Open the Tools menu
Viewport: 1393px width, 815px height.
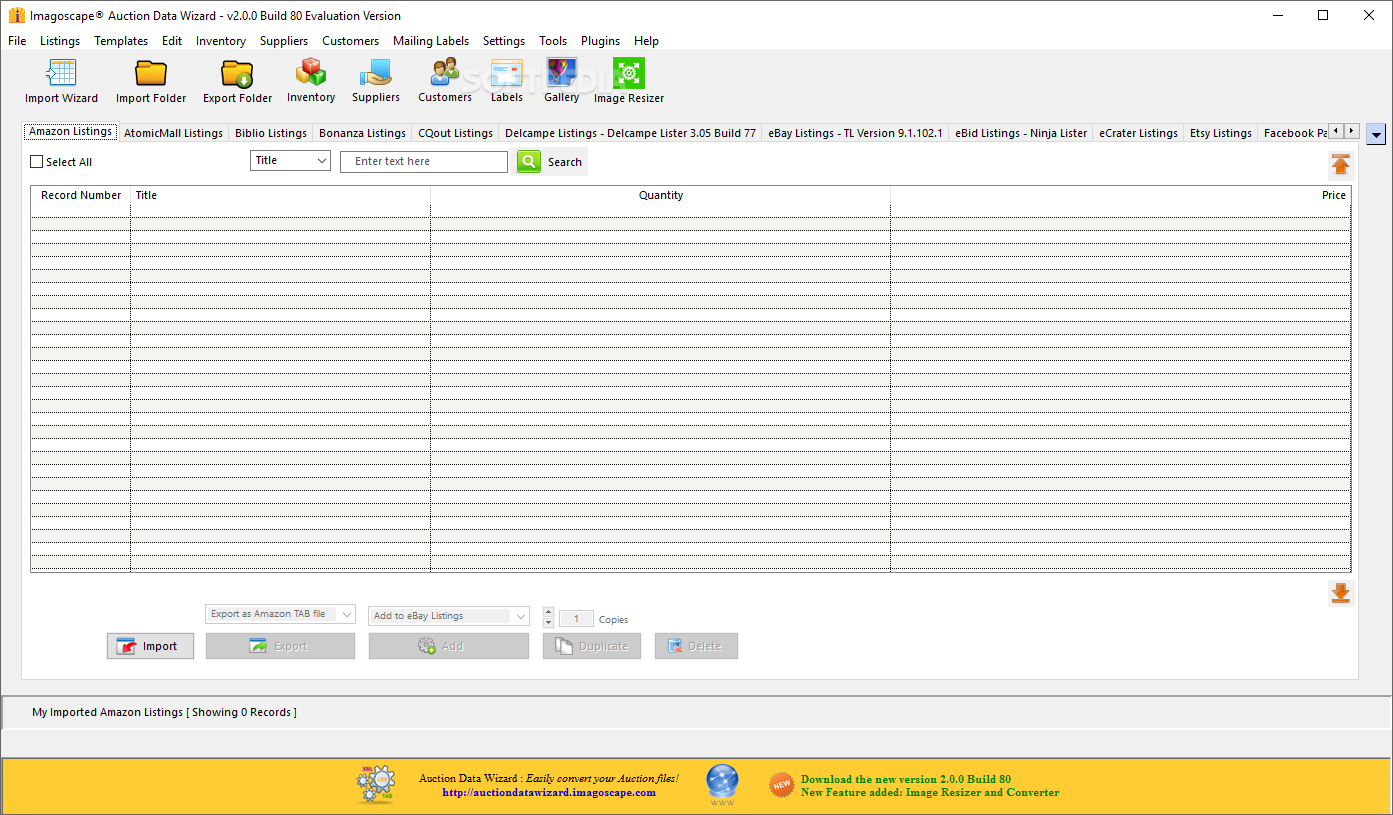pyautogui.click(x=553, y=41)
